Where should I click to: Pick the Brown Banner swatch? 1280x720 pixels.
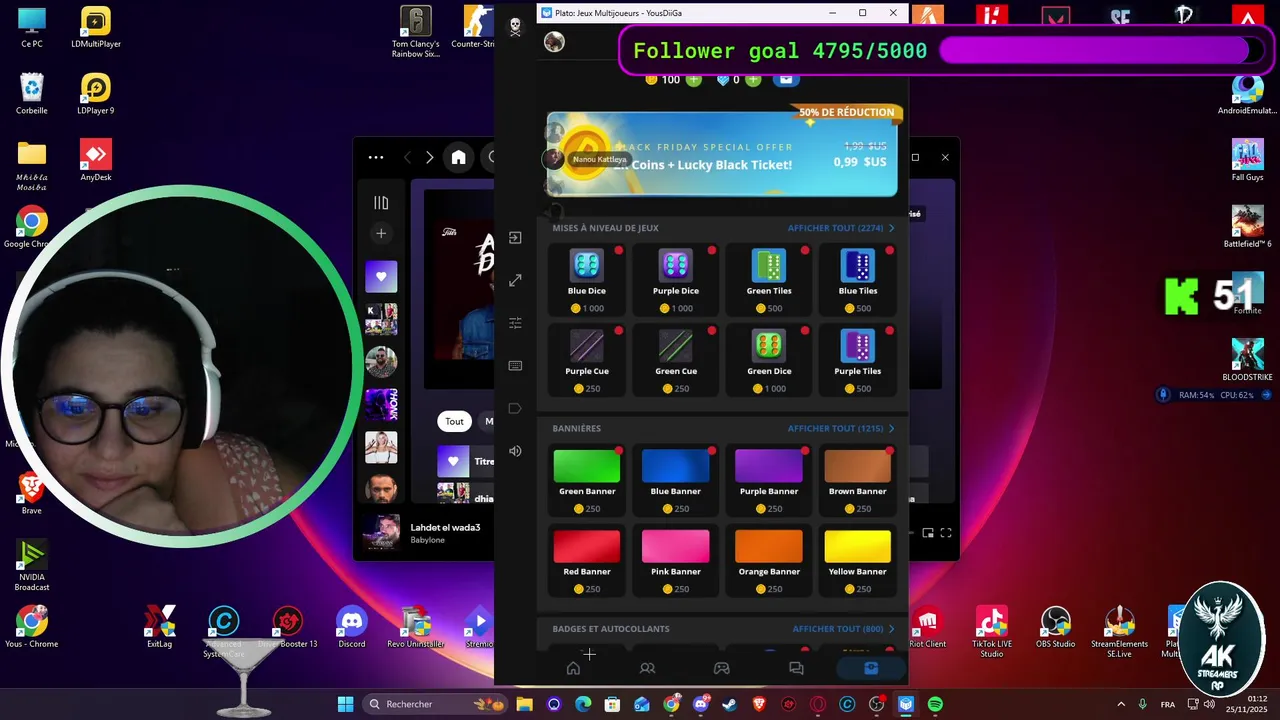tap(858, 466)
